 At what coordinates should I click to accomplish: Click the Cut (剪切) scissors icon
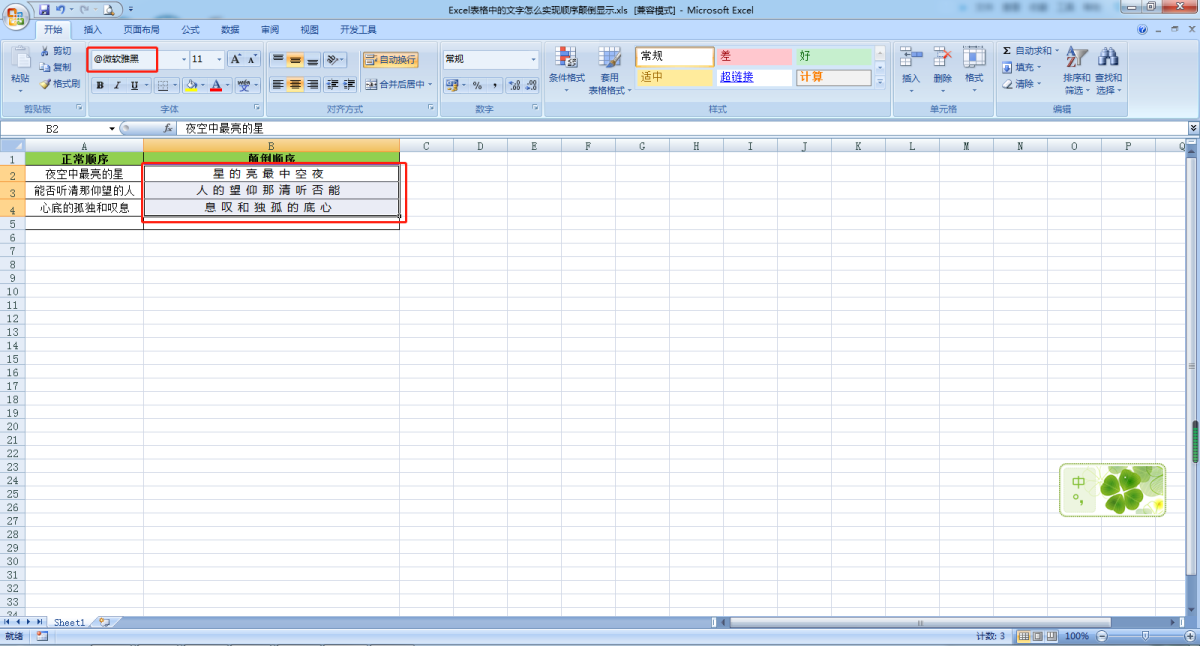pos(45,51)
